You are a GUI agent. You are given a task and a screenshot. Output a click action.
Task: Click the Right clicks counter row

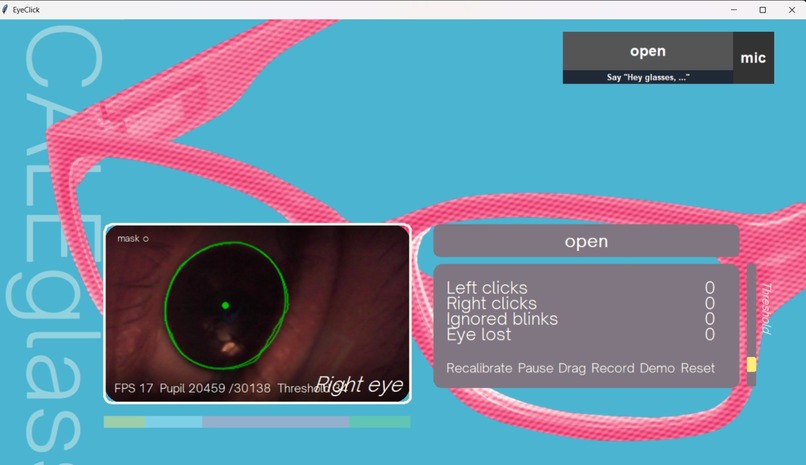[x=580, y=303]
